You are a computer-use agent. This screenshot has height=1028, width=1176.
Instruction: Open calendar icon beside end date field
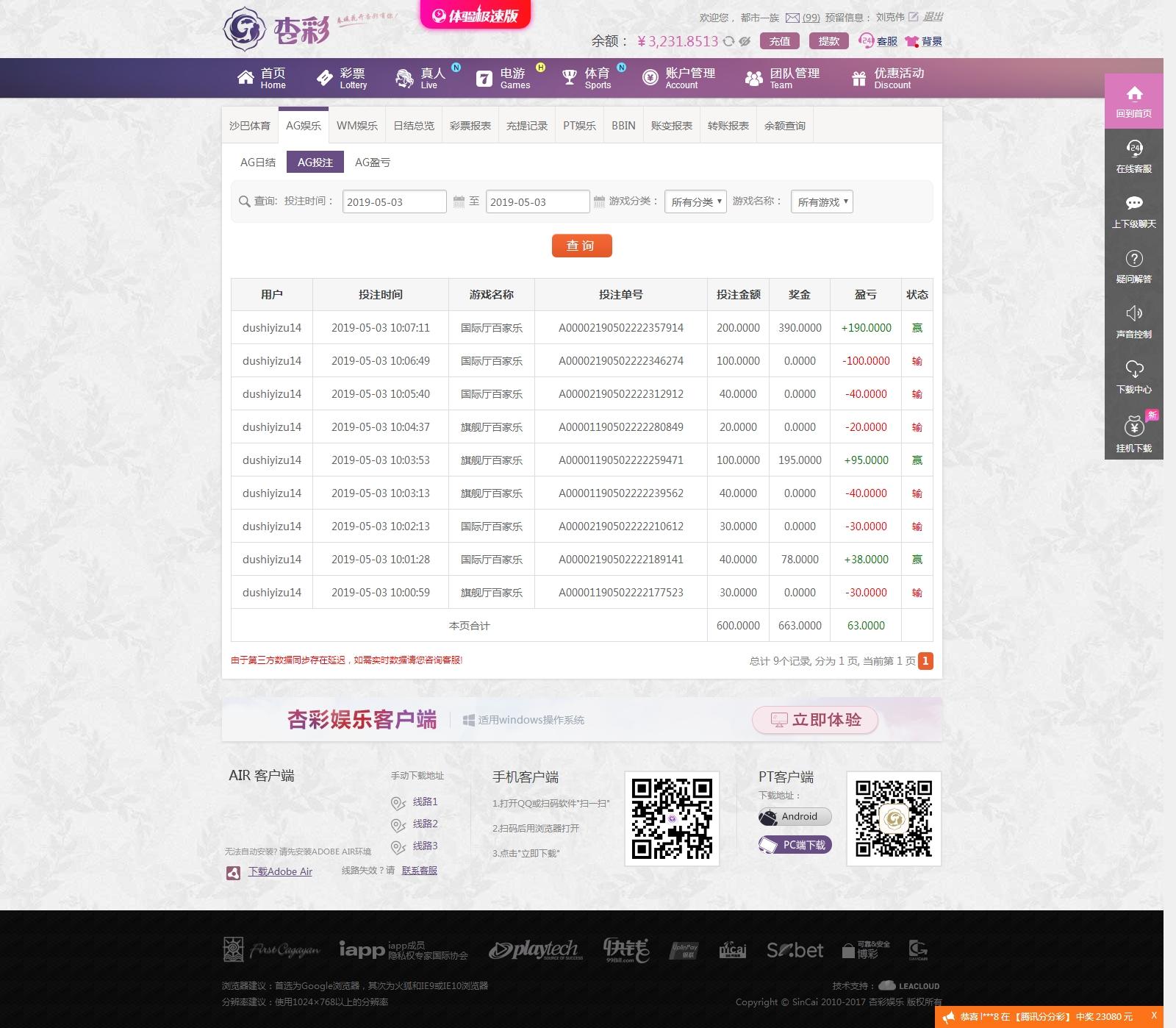(x=599, y=201)
